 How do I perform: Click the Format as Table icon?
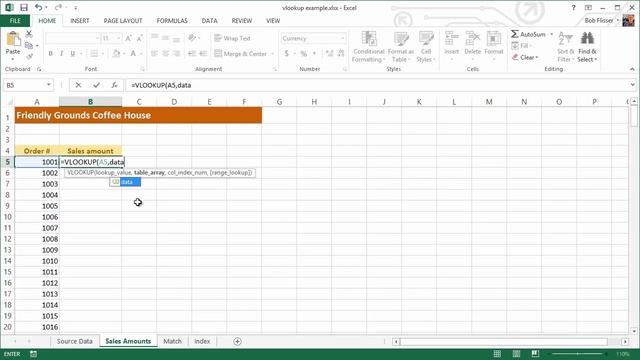coord(401,39)
